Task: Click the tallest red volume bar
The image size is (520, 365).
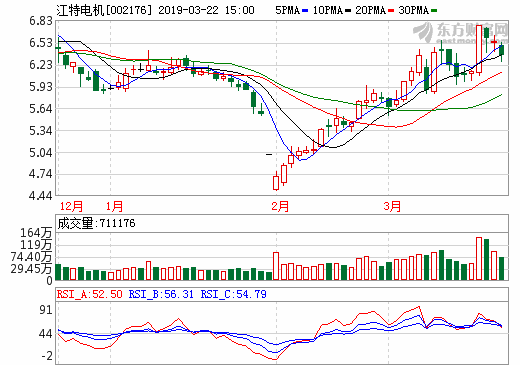Action: (x=479, y=258)
